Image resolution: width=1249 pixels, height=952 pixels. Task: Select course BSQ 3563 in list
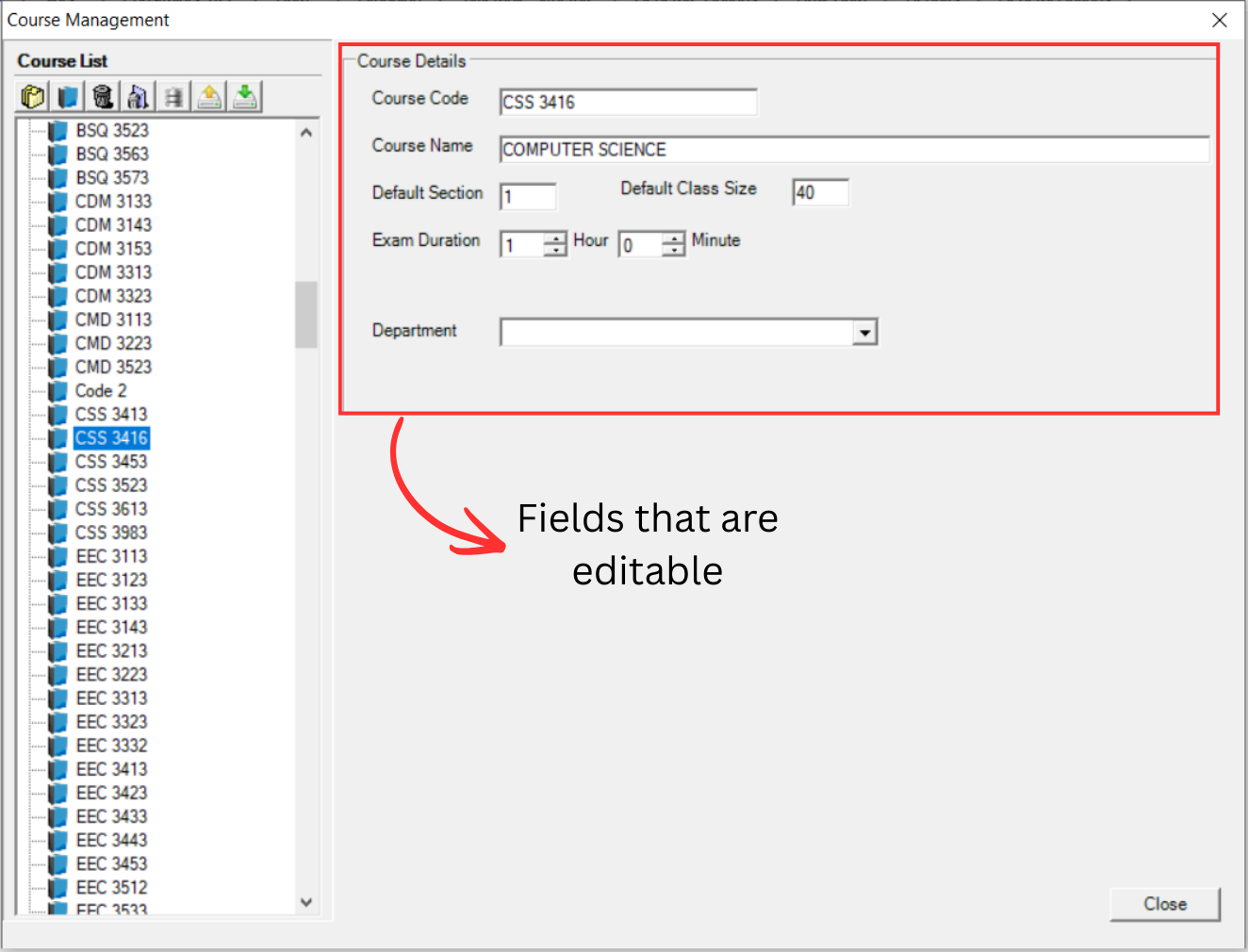click(112, 154)
